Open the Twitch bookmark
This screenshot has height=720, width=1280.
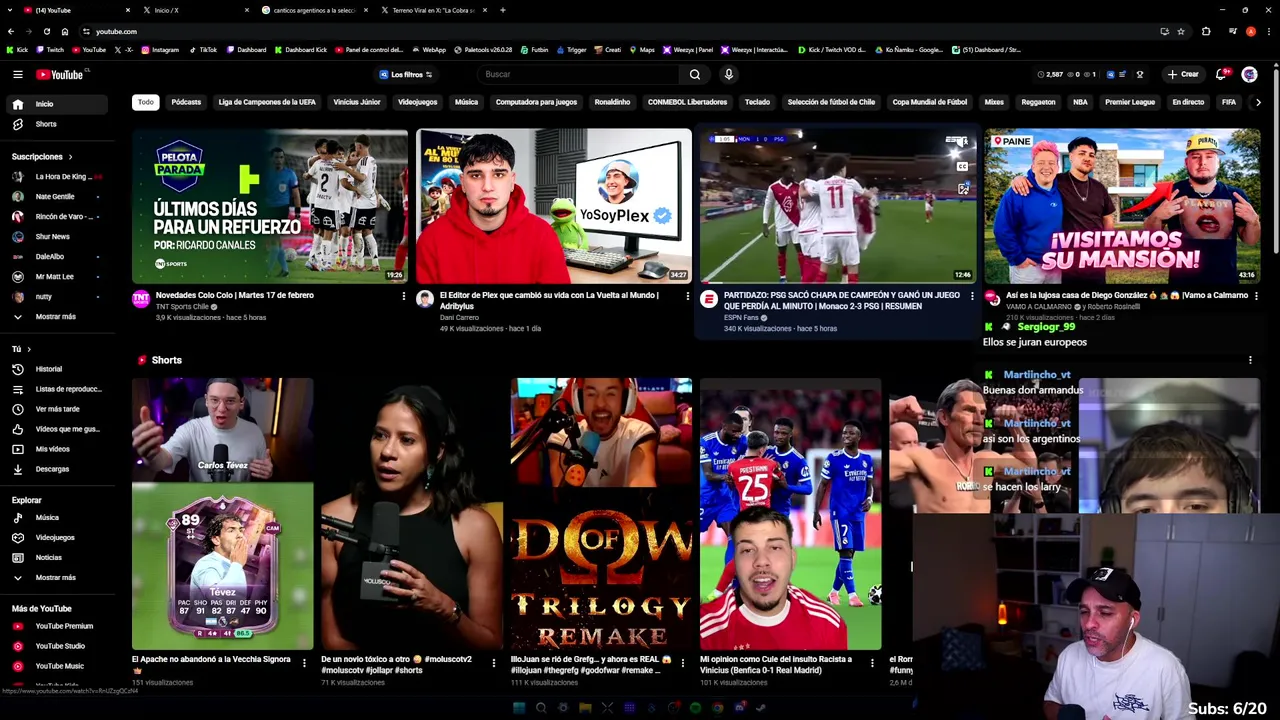[x=50, y=50]
